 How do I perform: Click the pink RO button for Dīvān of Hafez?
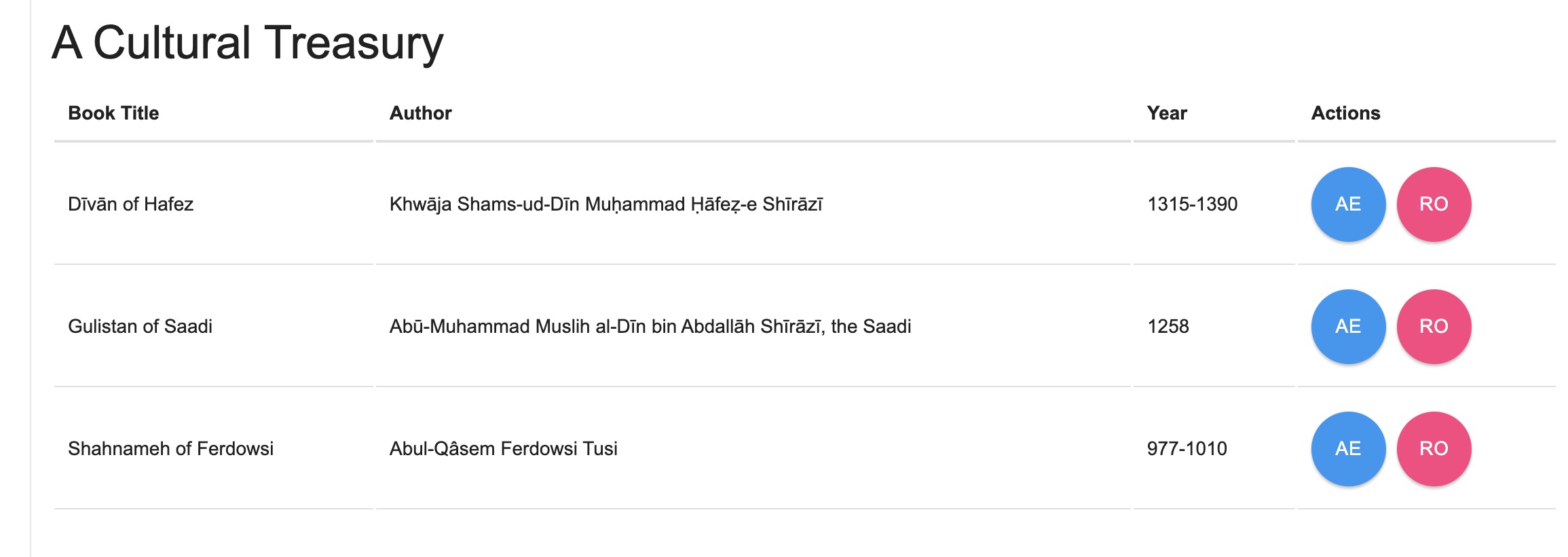click(x=1434, y=204)
